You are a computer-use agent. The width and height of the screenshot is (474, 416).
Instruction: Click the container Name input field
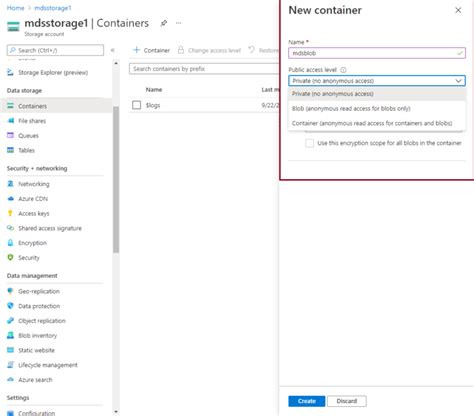point(377,53)
